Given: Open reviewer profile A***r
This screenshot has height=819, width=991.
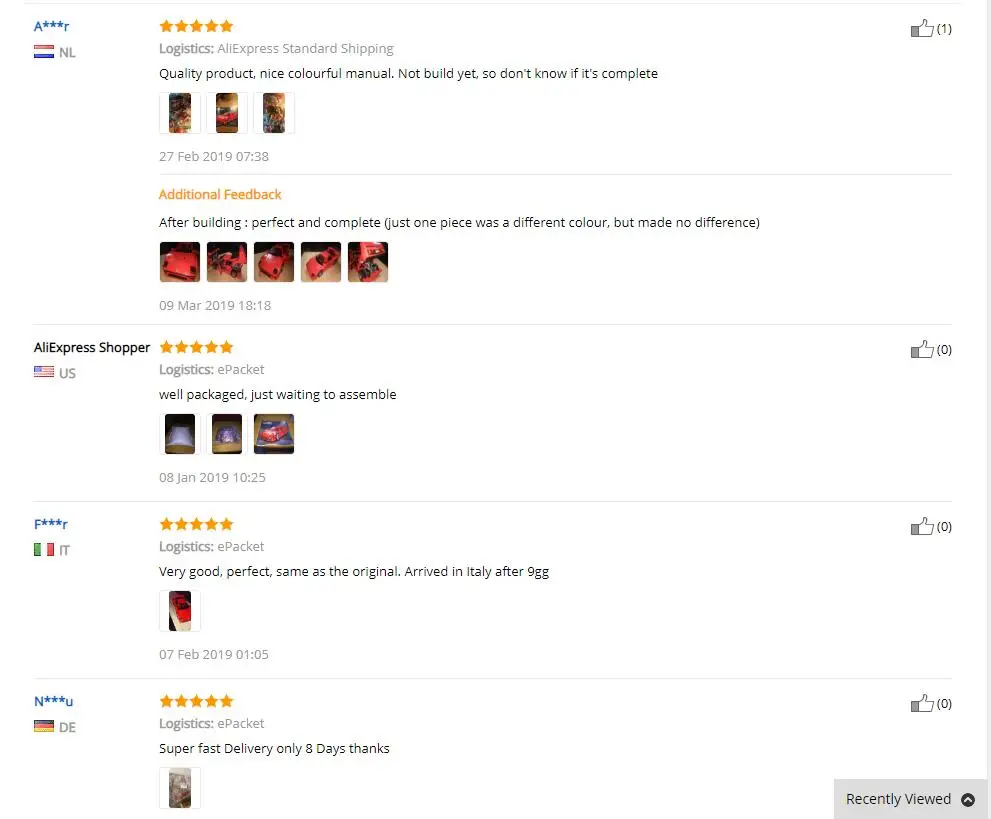Looking at the screenshot, I should pos(51,26).
